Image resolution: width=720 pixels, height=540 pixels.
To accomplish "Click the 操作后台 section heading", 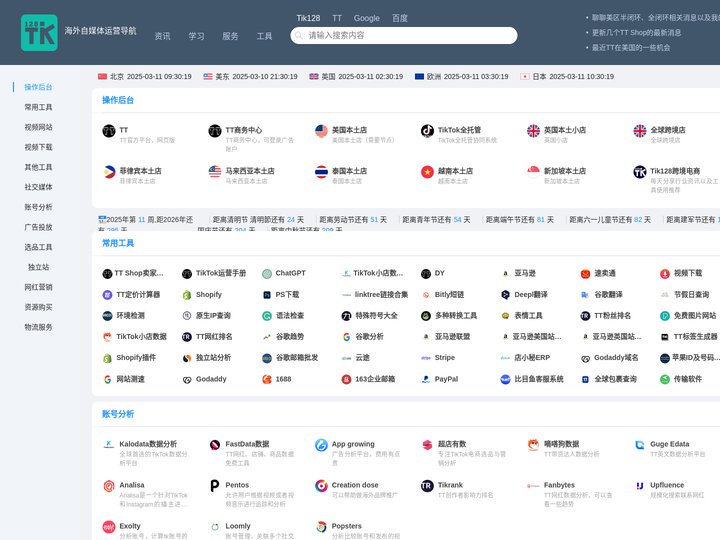I will coord(118,100).
